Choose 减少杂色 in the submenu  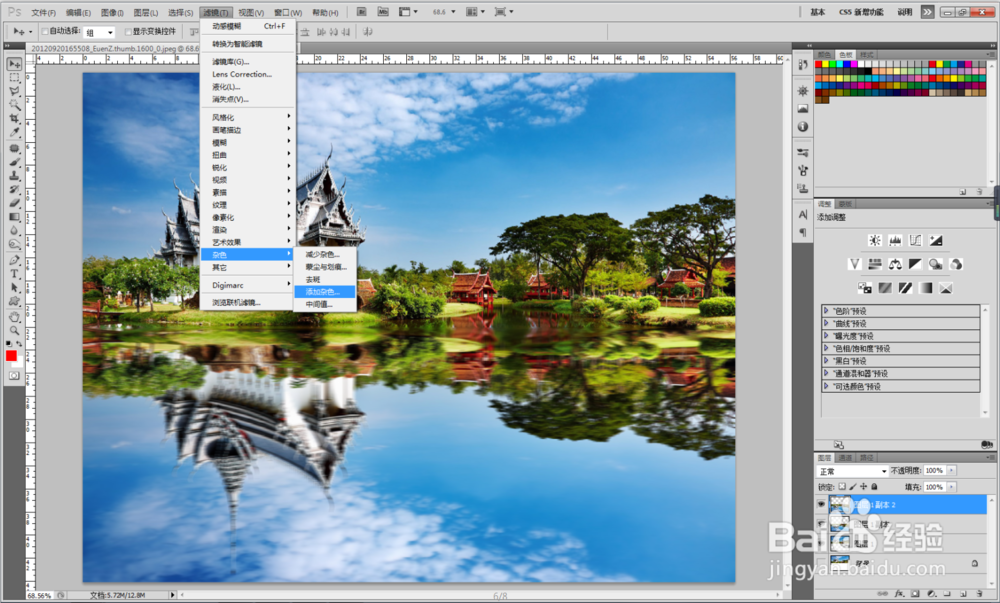tap(324, 254)
